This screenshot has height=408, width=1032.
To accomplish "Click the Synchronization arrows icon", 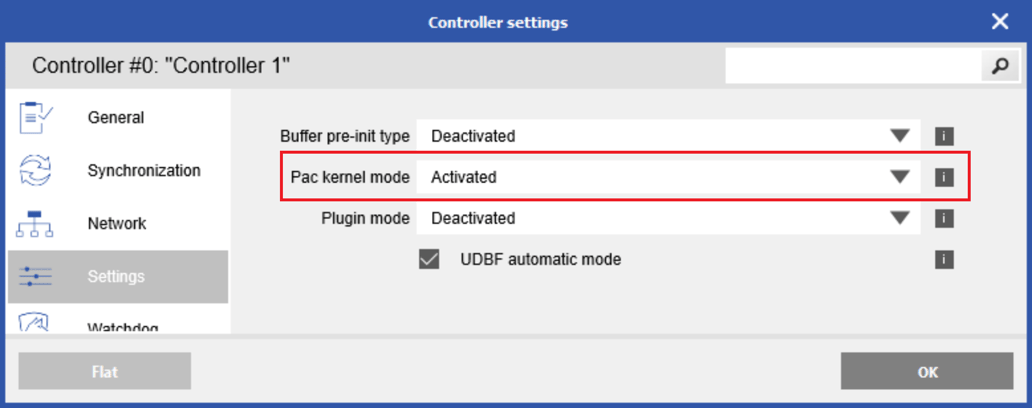I will (36, 171).
